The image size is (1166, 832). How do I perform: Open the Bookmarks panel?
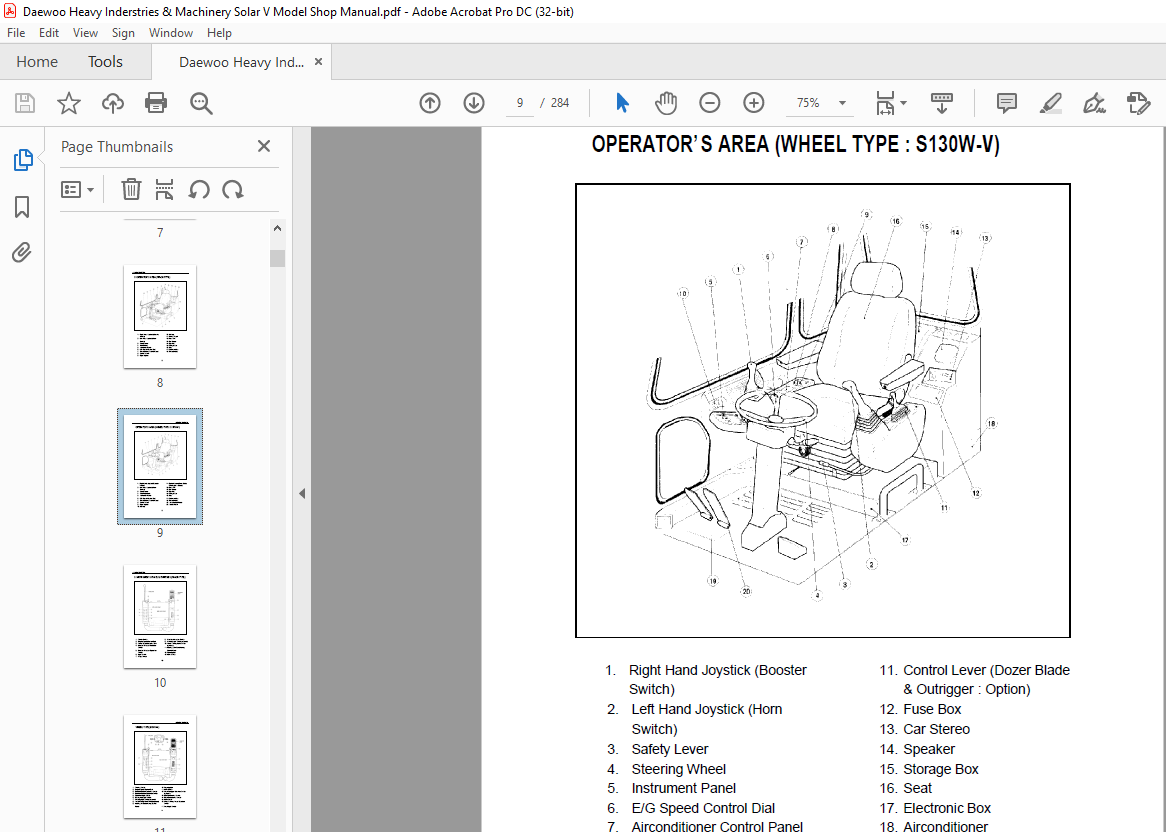pyautogui.click(x=22, y=207)
